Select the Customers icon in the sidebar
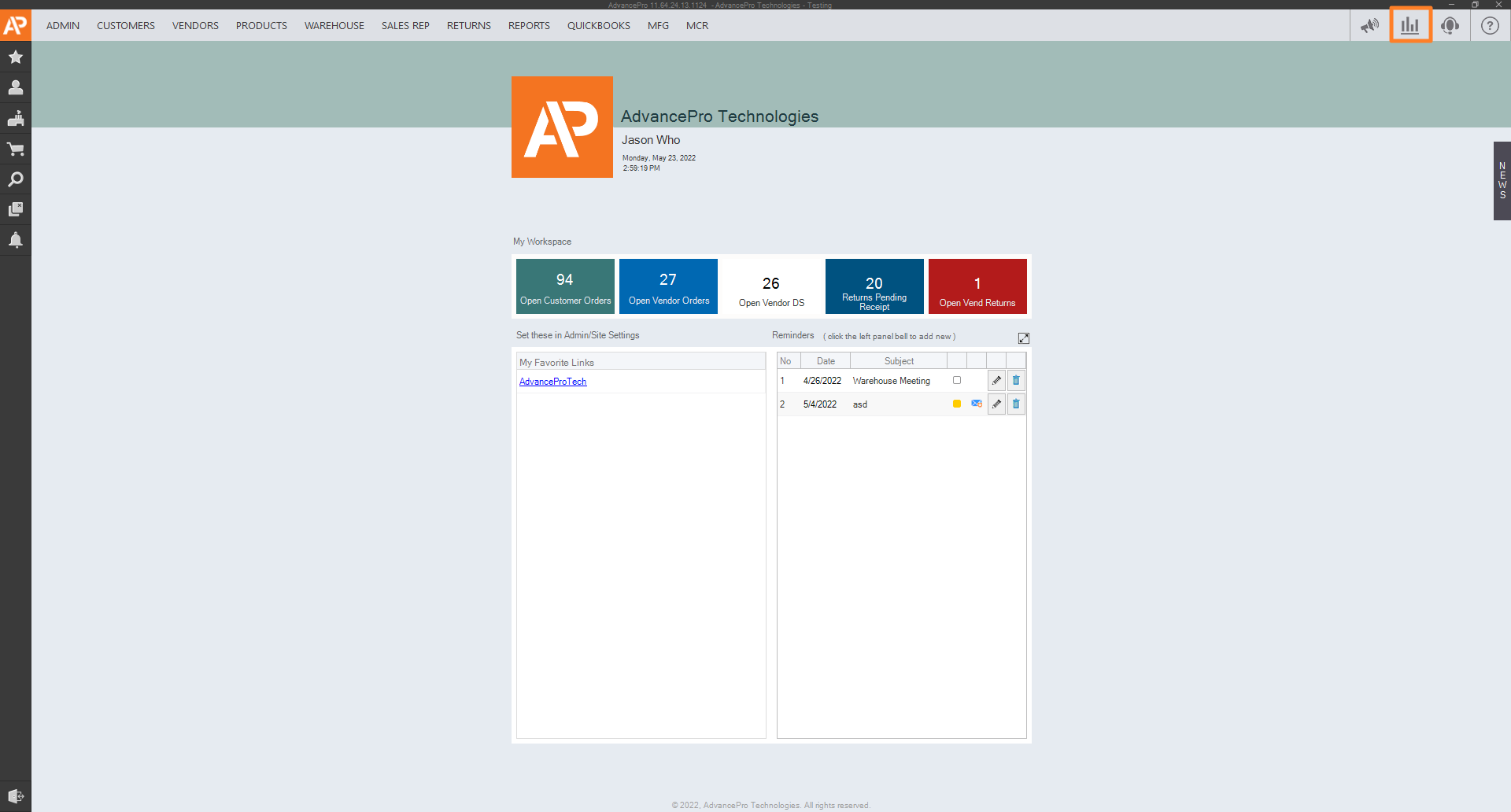This screenshot has width=1511, height=812. pos(15,87)
